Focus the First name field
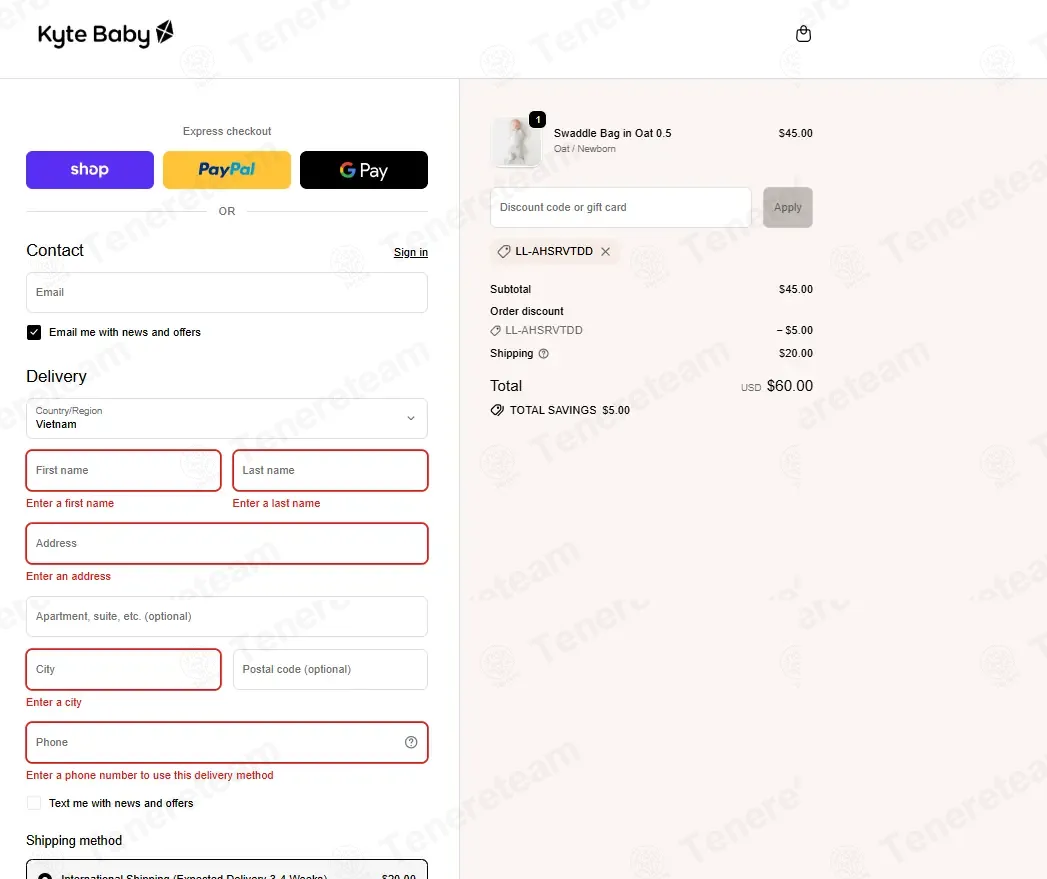Viewport: 1047px width, 879px height. pyautogui.click(x=124, y=470)
